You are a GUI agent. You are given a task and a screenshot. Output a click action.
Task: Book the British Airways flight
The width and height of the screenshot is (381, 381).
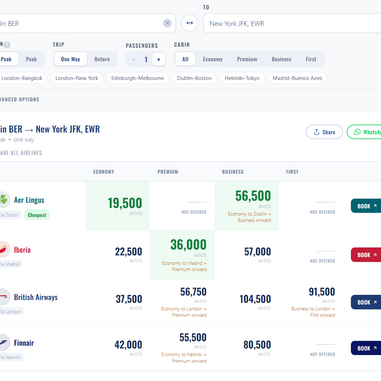tap(366, 302)
